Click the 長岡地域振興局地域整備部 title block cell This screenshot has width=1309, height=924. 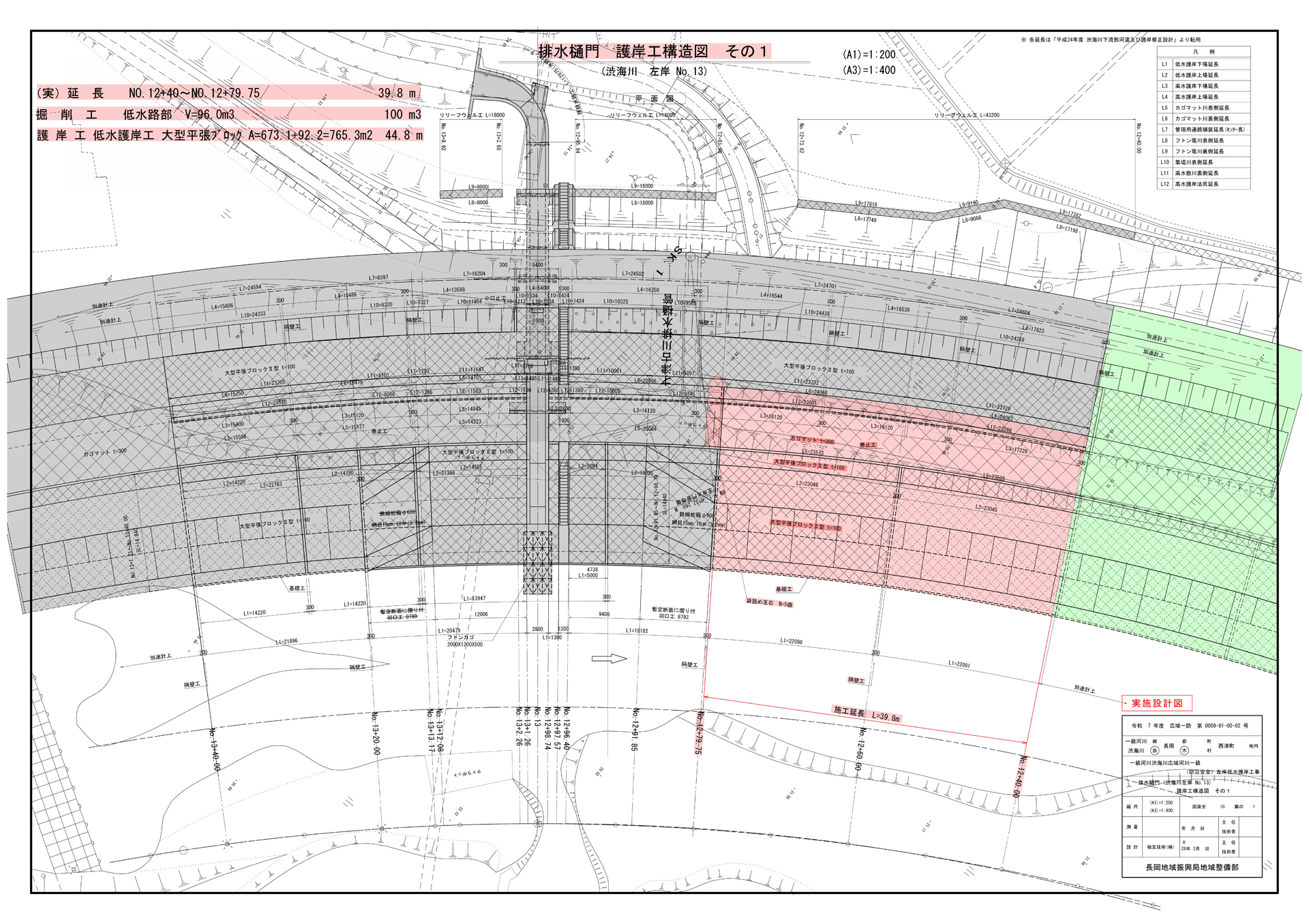[x=1191, y=867]
